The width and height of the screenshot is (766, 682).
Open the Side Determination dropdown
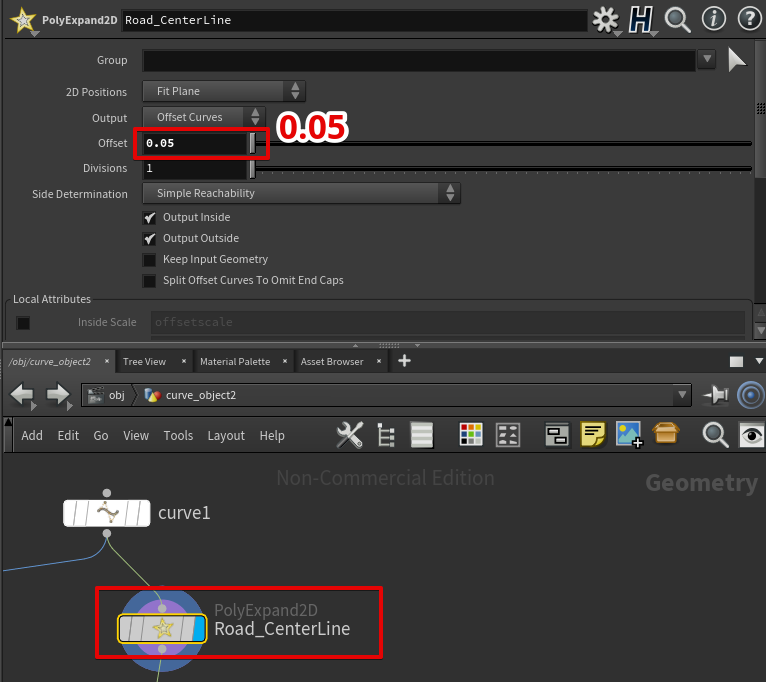click(x=301, y=193)
